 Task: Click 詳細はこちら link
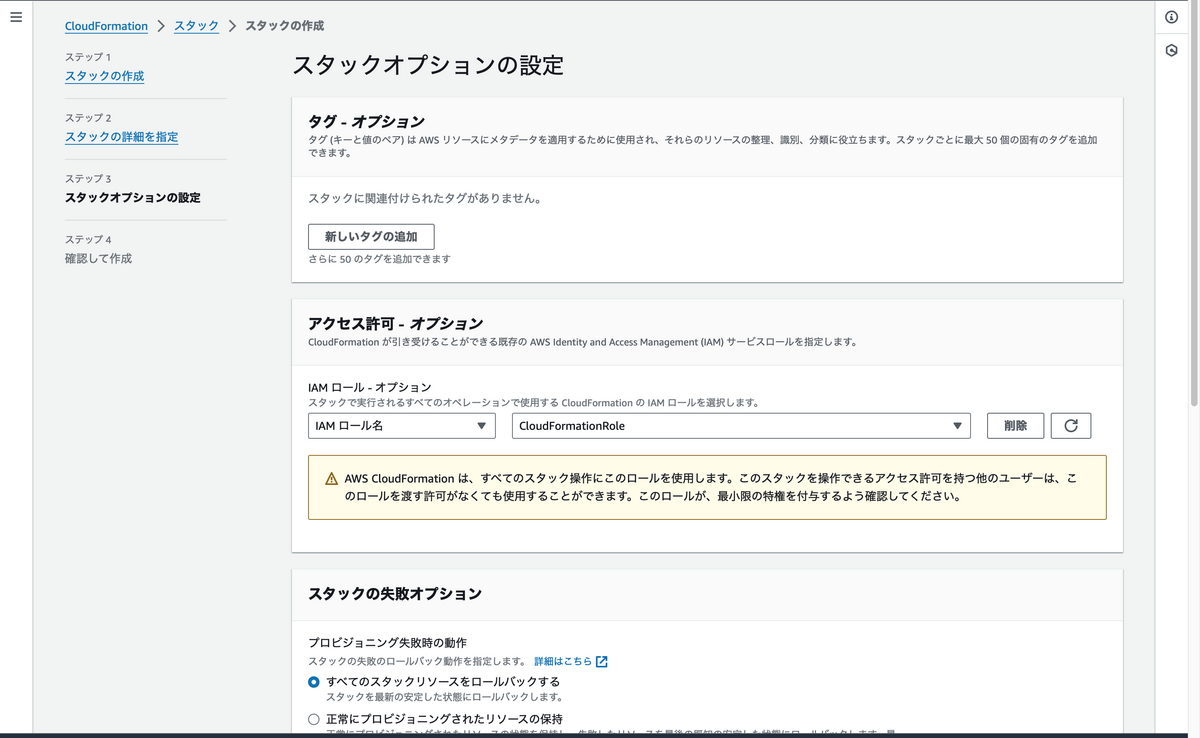pos(563,662)
